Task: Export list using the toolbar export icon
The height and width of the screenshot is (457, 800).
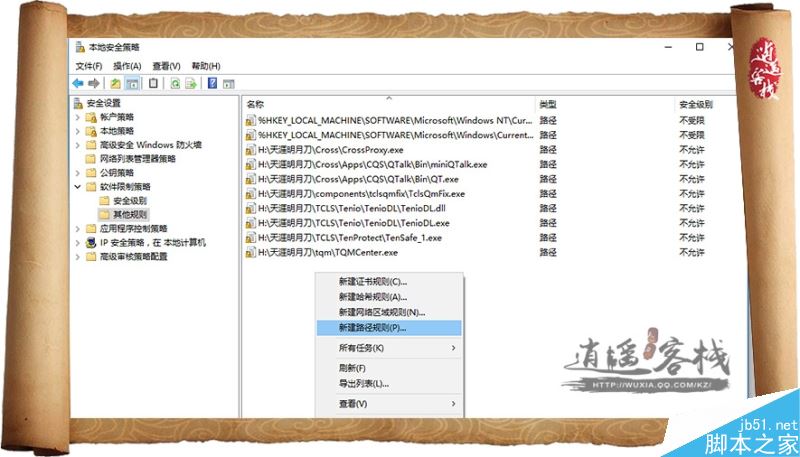Action: tap(191, 84)
